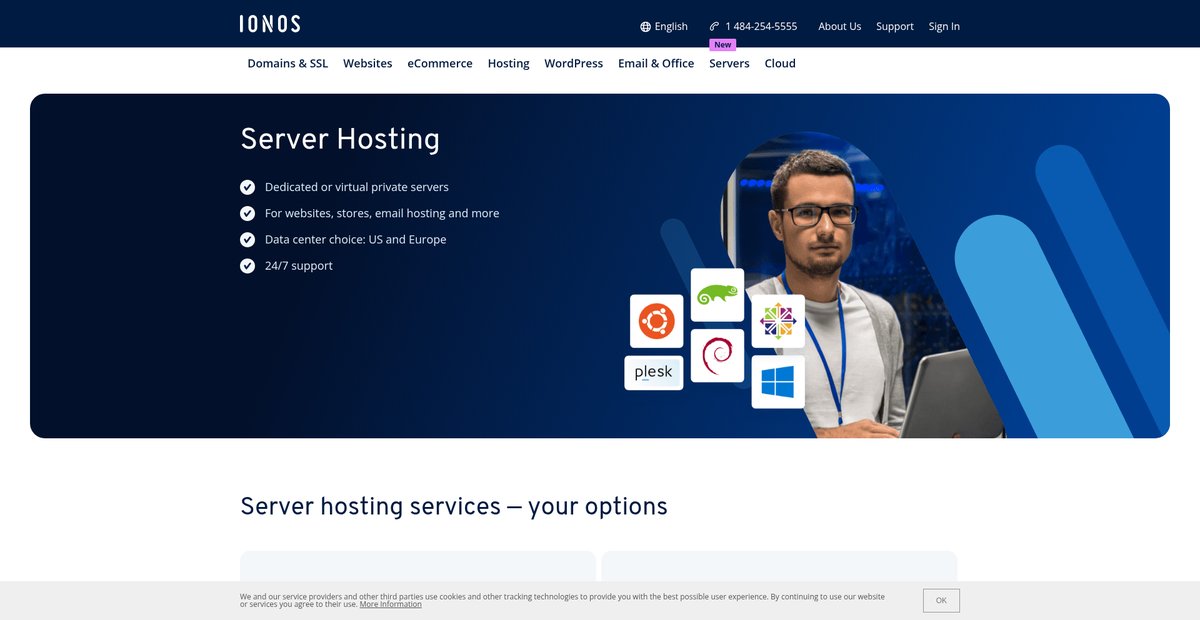
Task: Dismiss cookie notice with OK button
Action: click(x=941, y=600)
